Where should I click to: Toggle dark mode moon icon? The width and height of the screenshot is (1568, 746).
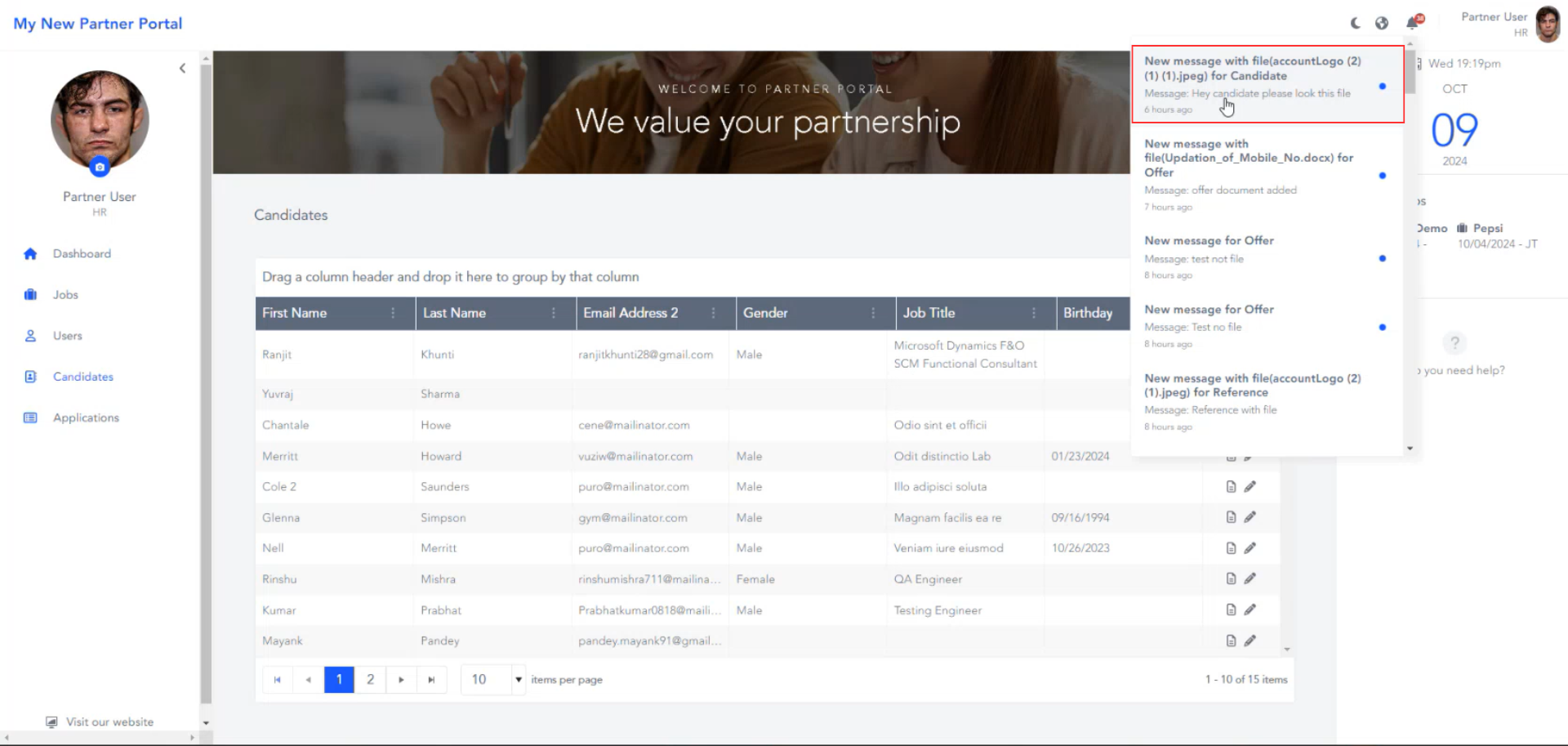tap(1356, 23)
